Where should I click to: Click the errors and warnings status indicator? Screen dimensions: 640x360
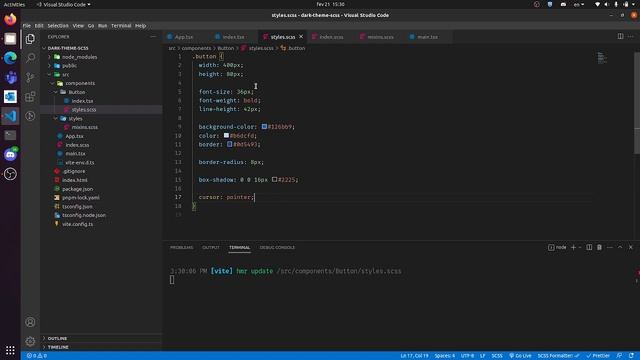(x=37, y=356)
